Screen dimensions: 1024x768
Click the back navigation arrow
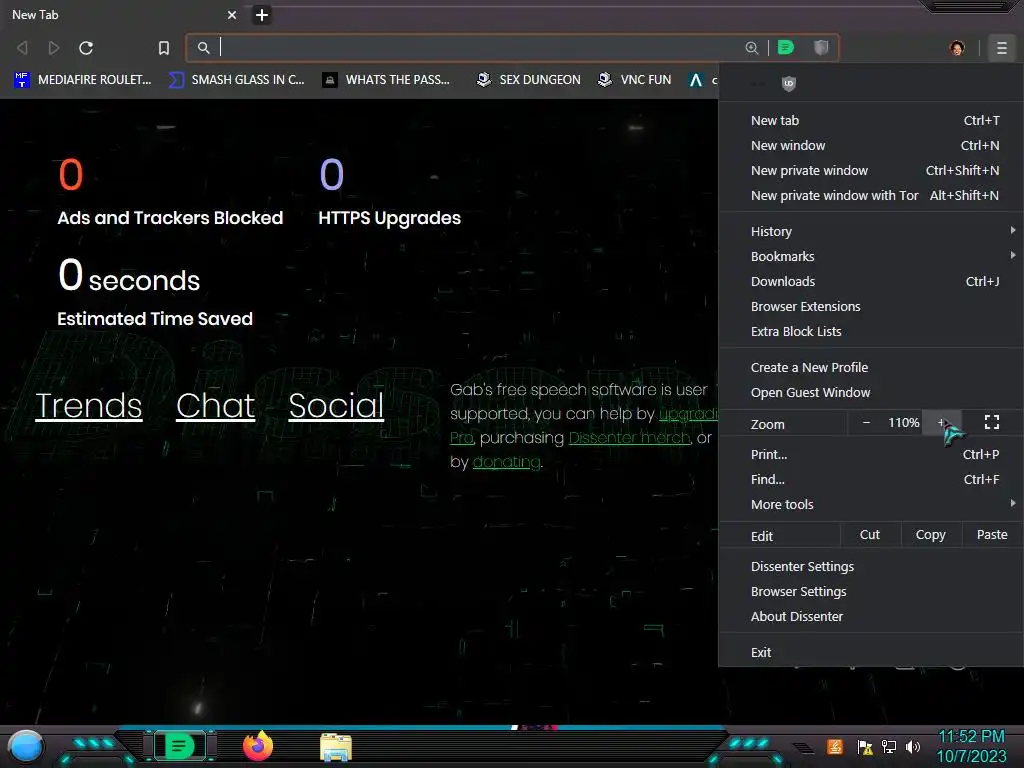[22, 48]
